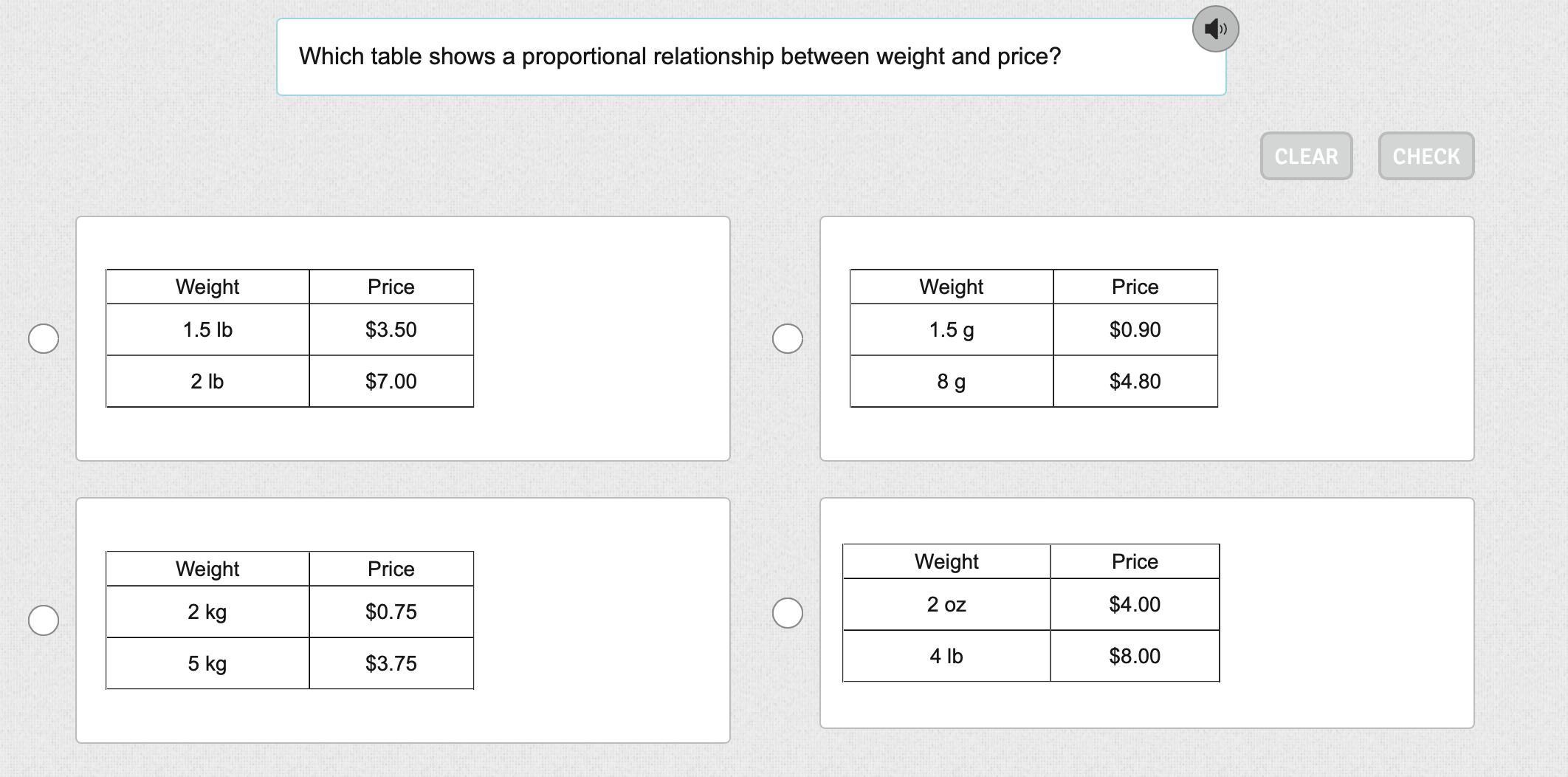Play the question audio with the speaker icon
1568x777 pixels.
[x=1215, y=29]
